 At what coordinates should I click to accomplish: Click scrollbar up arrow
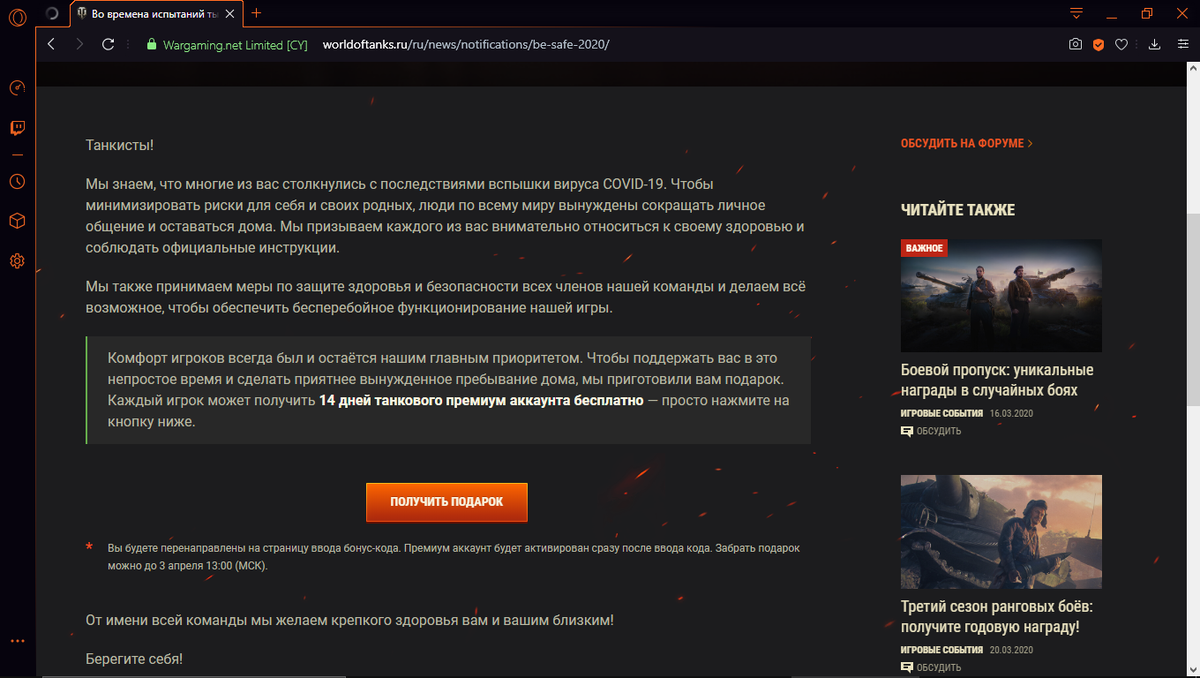coord(1193,67)
